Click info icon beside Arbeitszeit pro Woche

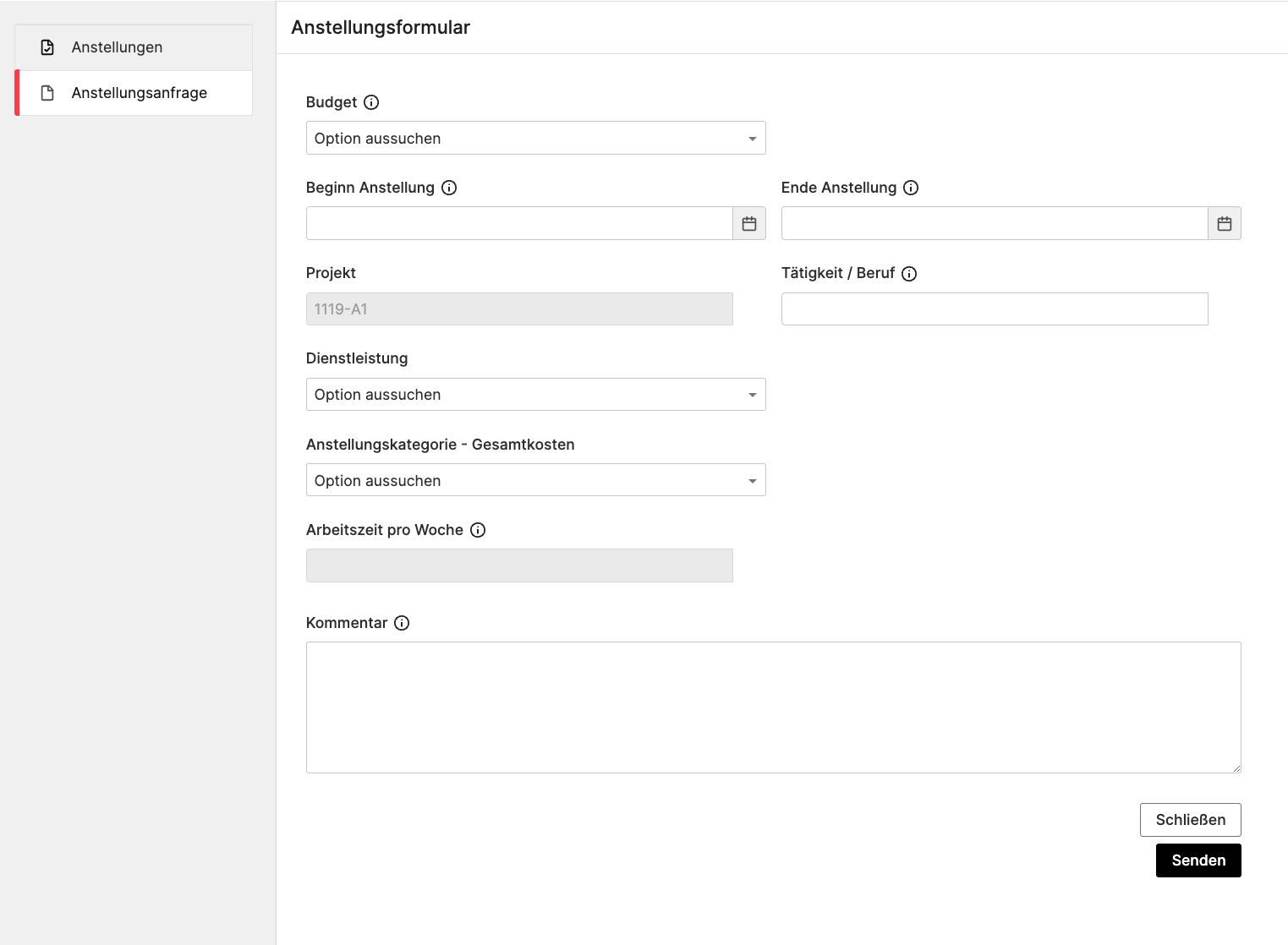click(x=478, y=530)
